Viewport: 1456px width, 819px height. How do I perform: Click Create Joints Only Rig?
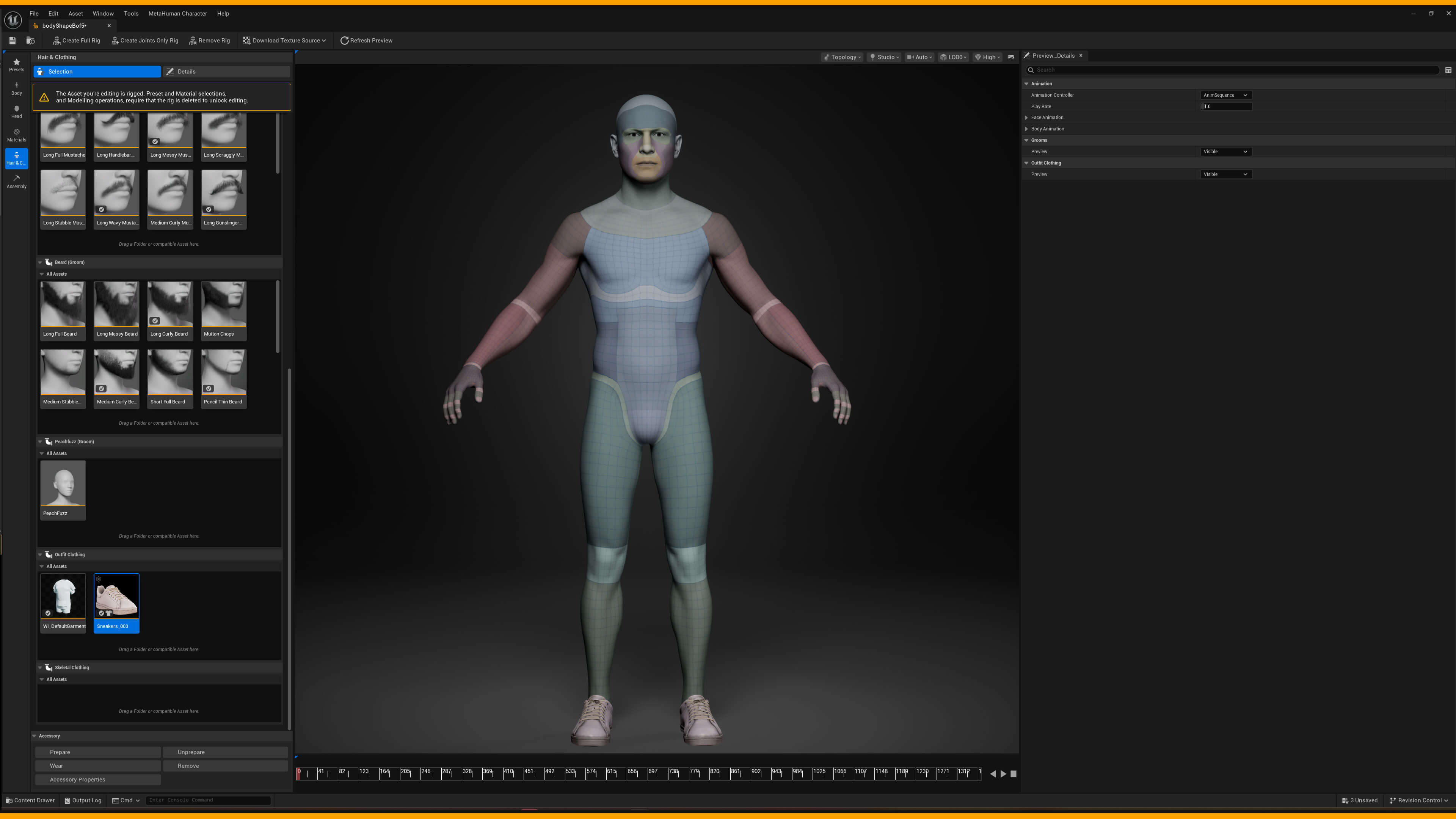point(145,41)
